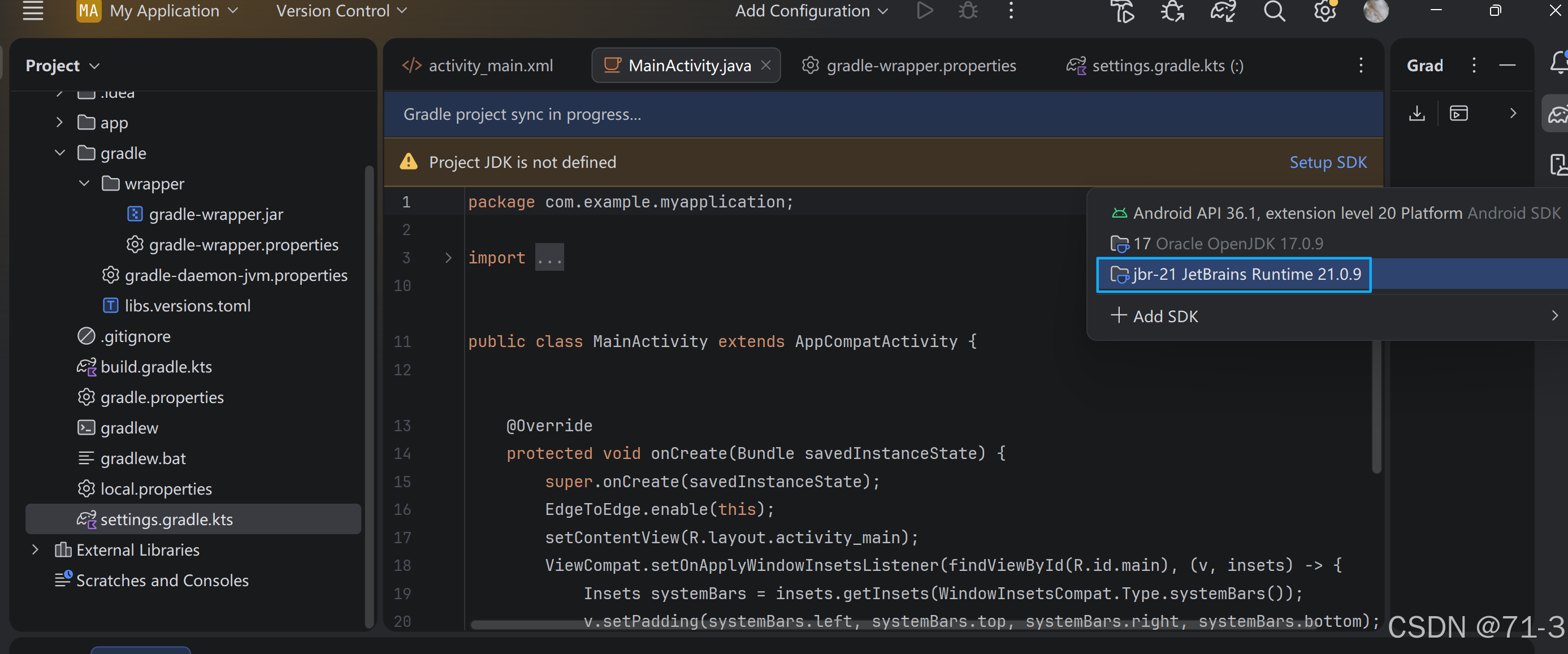Open the IDE settings gear icon
The image size is (1568, 654).
pos(1324,11)
